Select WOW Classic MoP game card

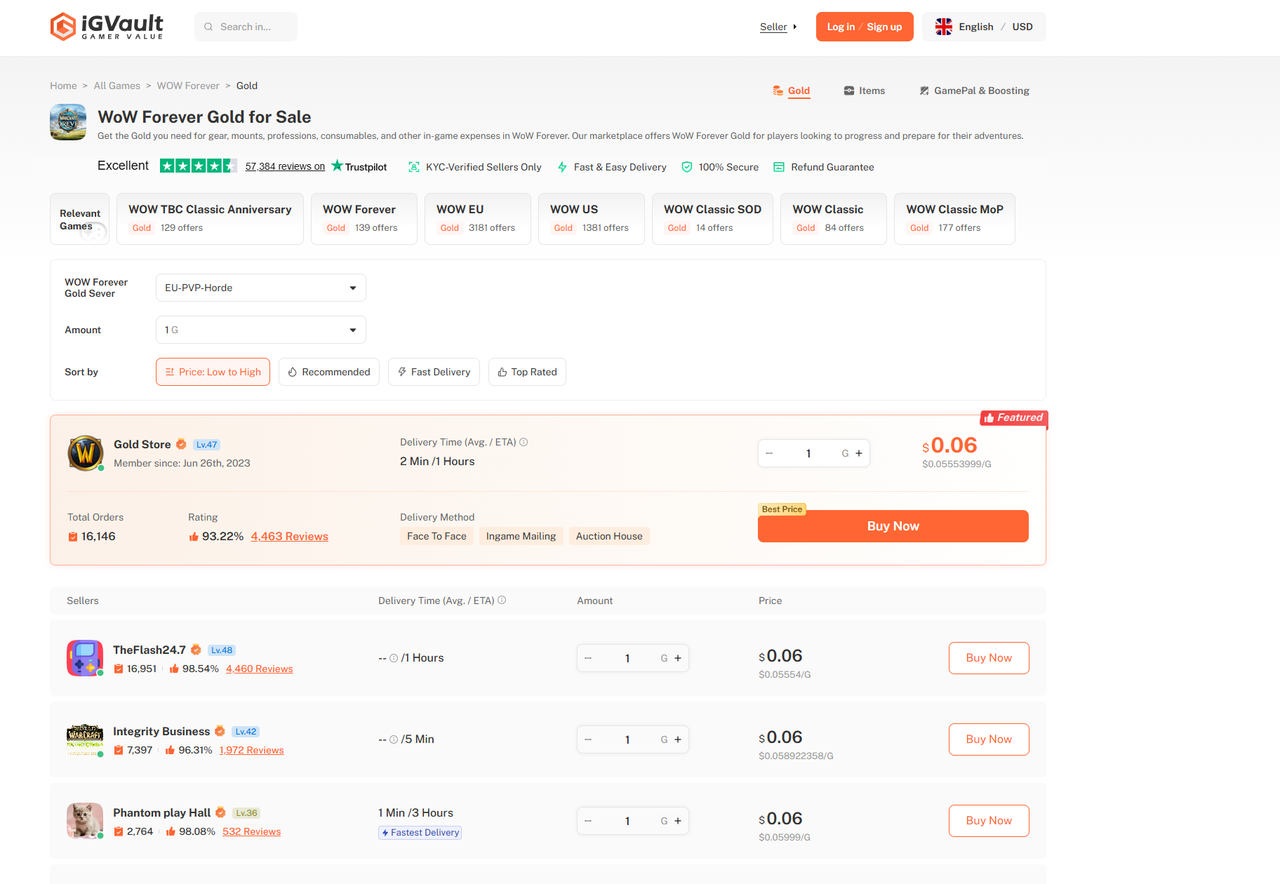click(x=954, y=218)
